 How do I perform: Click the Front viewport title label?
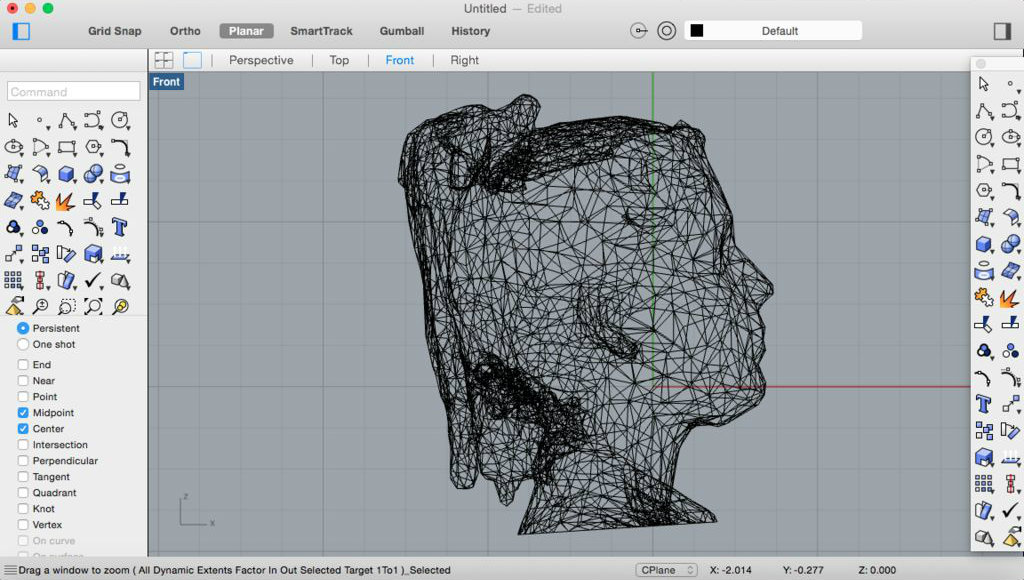[167, 82]
